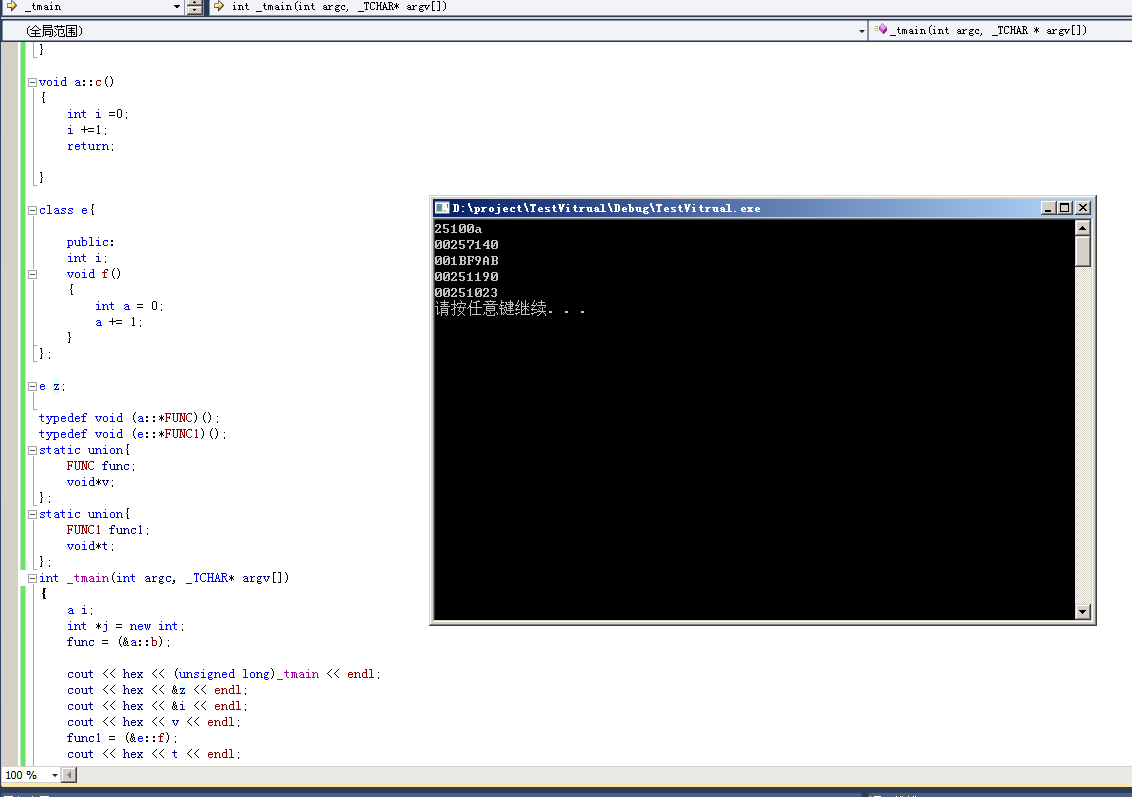The height and width of the screenshot is (797, 1132).
Task: Click console output line '25100a'
Action: coord(458,229)
